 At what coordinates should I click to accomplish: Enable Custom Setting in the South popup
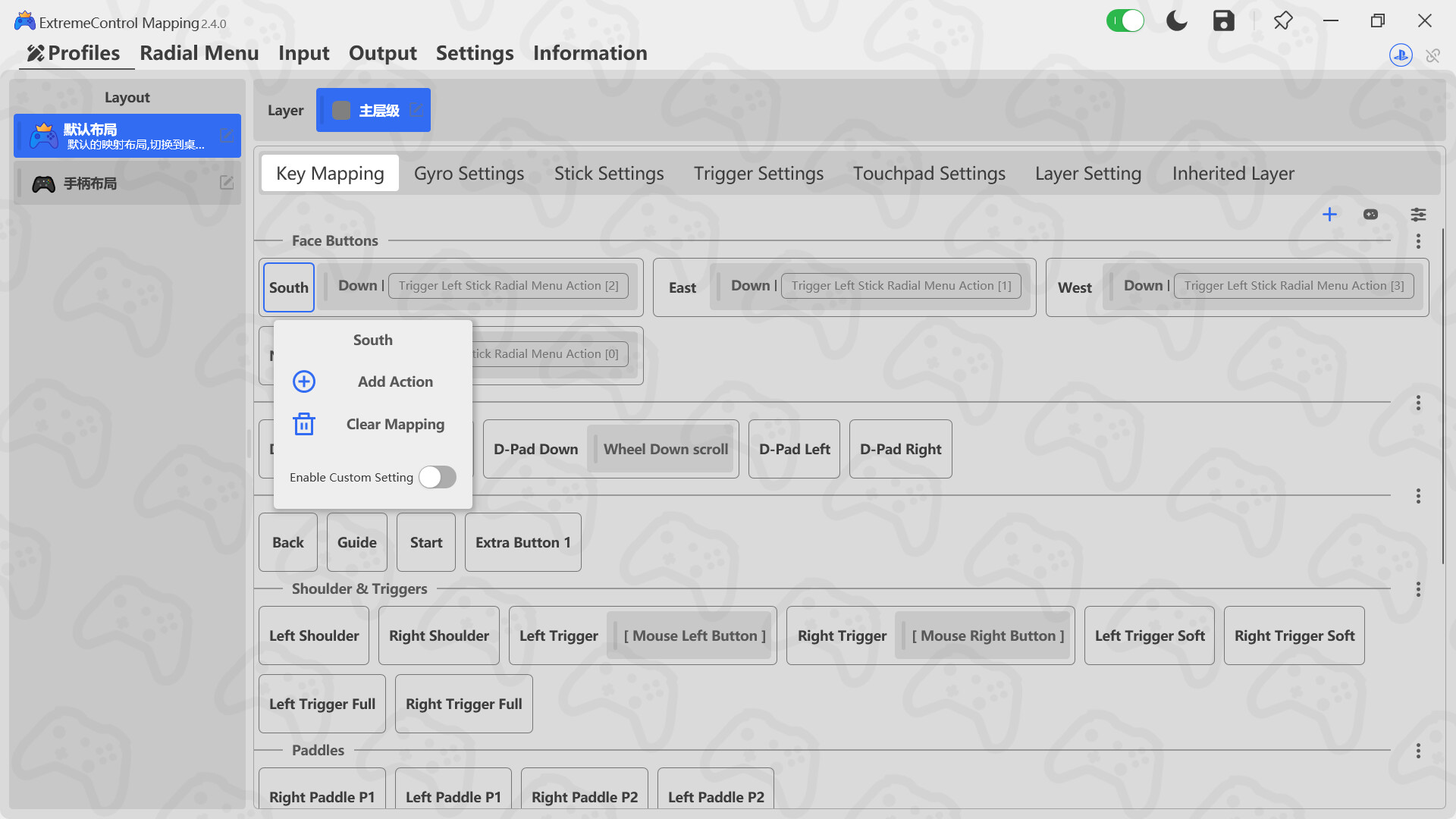click(x=437, y=477)
